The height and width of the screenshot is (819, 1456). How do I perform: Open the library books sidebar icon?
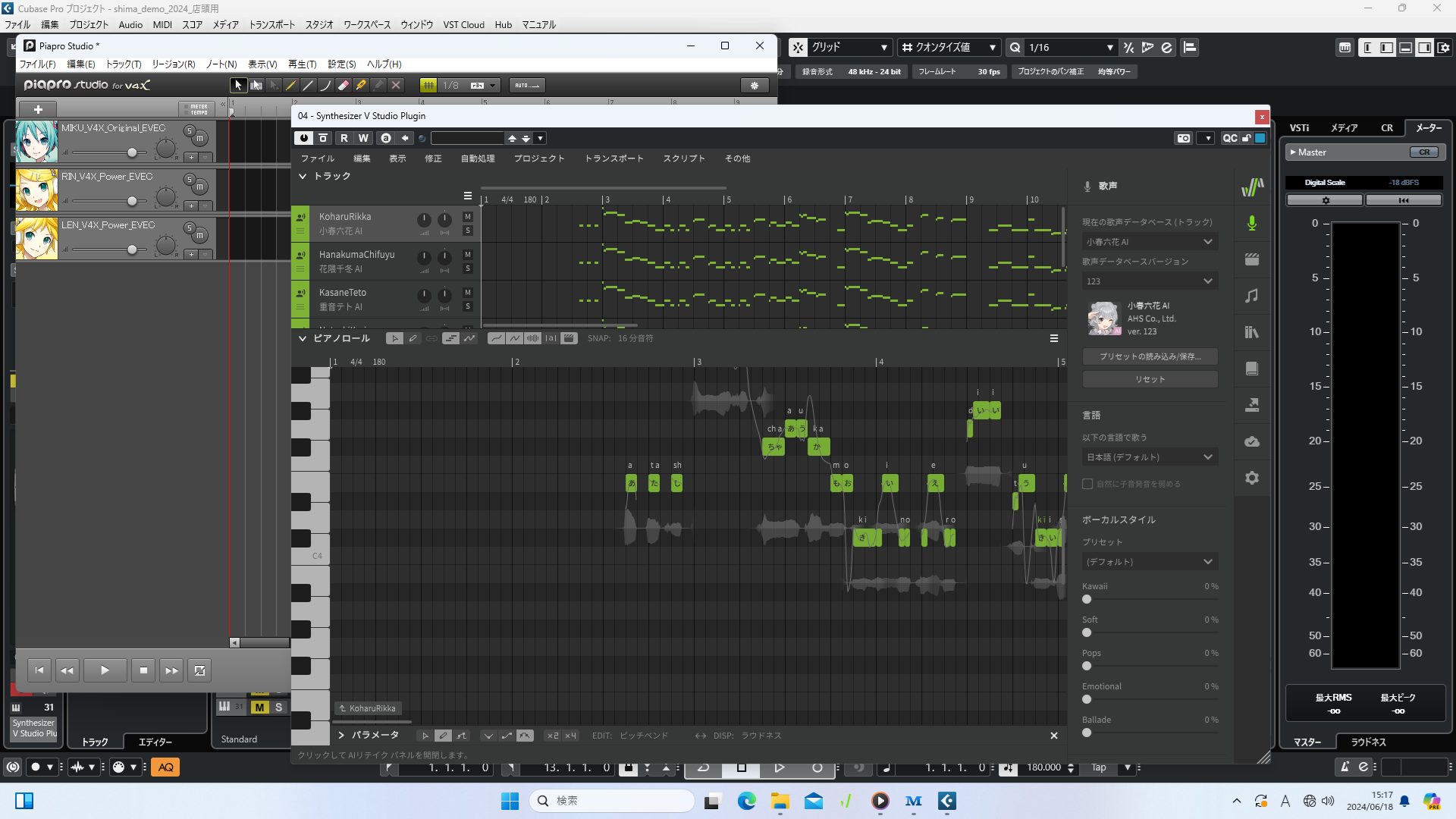click(x=1252, y=332)
